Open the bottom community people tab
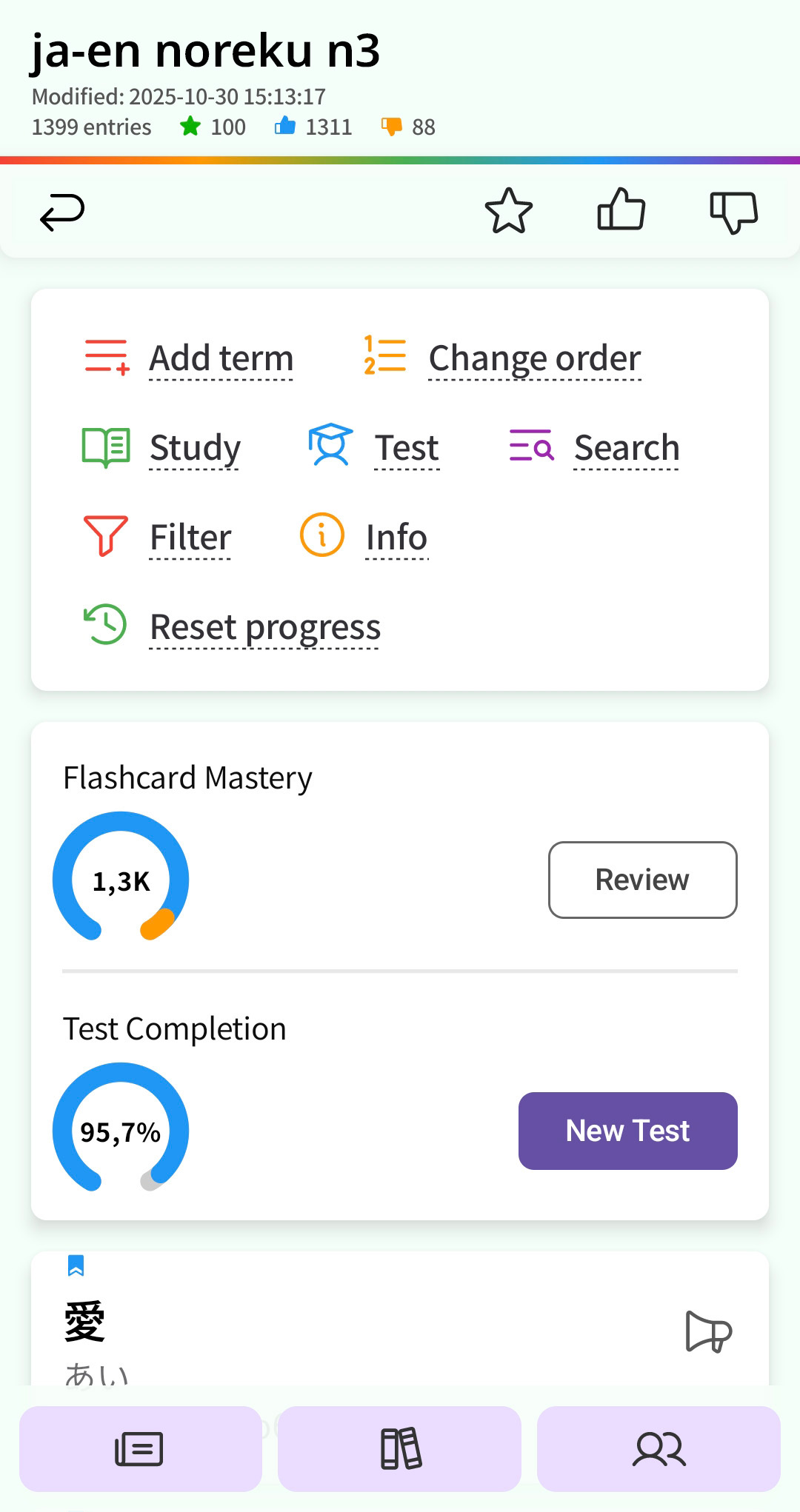Image resolution: width=800 pixels, height=1512 pixels. 659,1449
